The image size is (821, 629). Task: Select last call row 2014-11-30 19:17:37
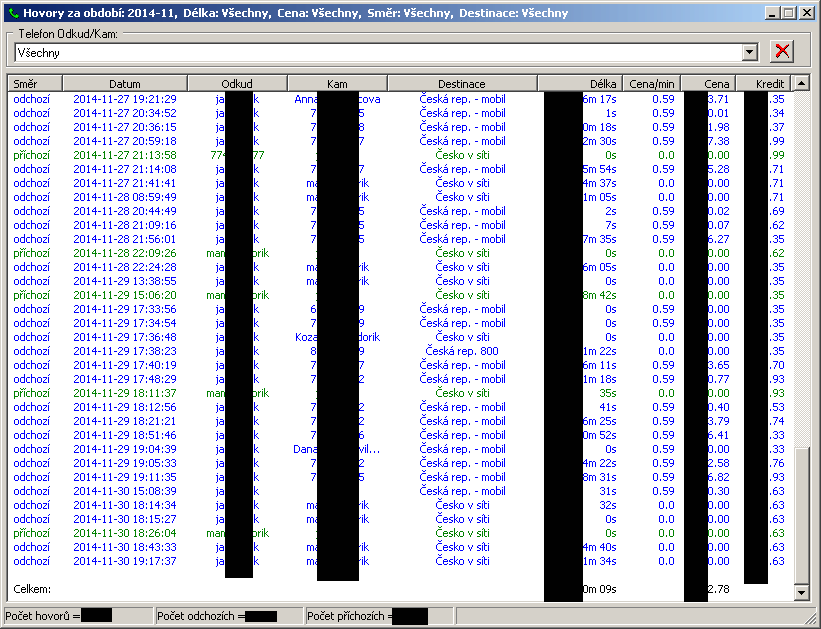pyautogui.click(x=125, y=561)
